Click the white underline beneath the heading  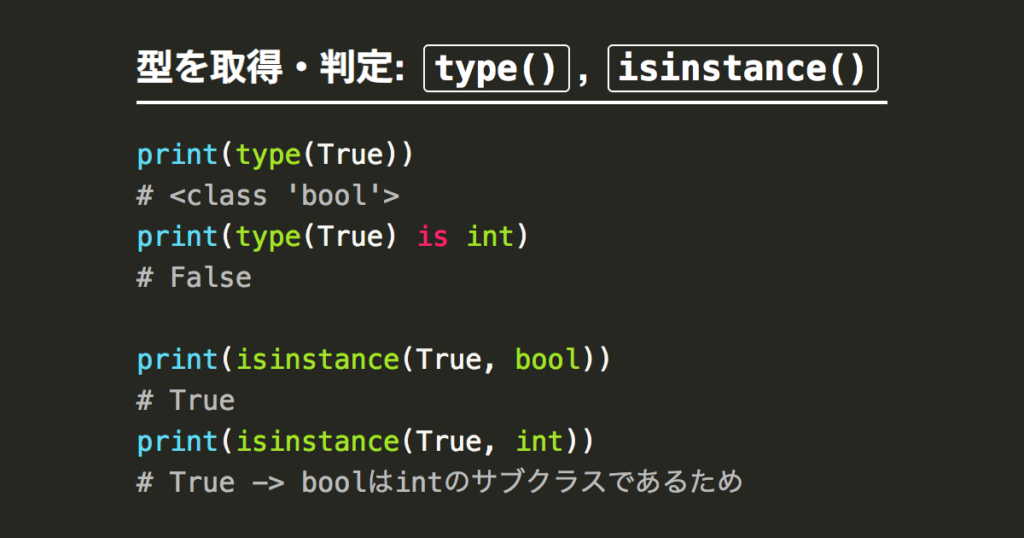pyautogui.click(x=511, y=103)
